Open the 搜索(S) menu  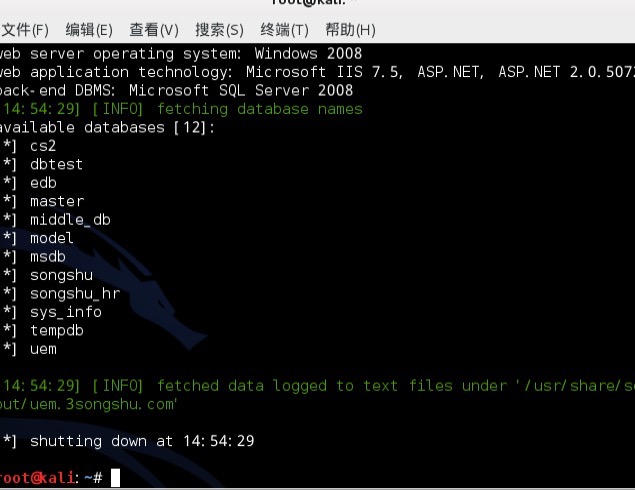pos(219,30)
